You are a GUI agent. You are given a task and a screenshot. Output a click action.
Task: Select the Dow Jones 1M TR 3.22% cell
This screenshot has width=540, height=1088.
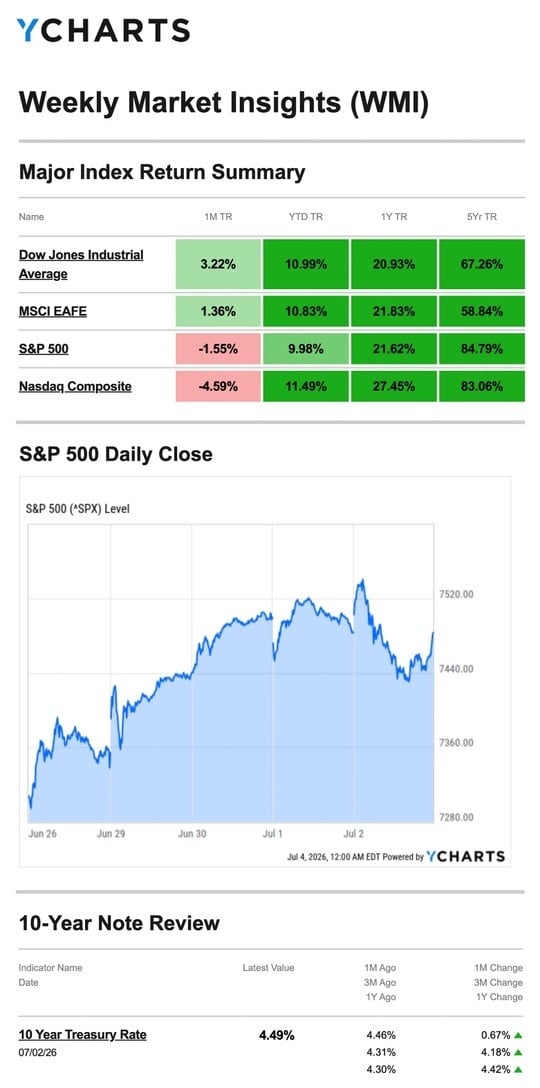click(219, 264)
